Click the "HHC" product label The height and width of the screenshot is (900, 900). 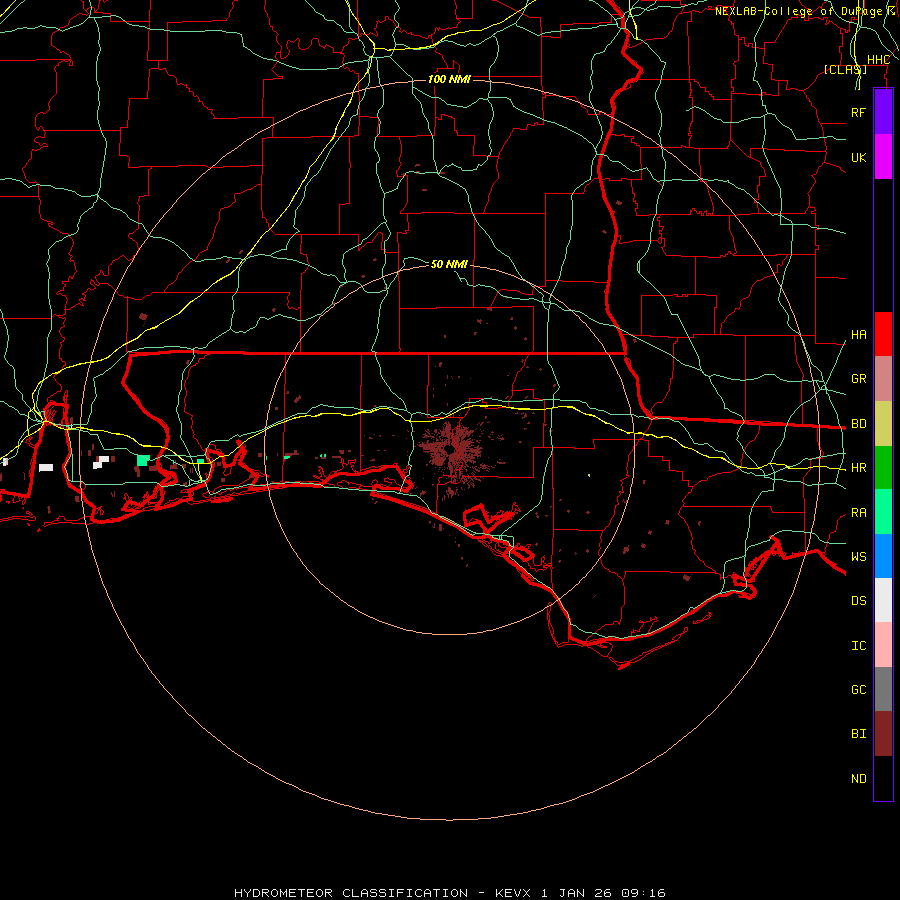coord(878,60)
